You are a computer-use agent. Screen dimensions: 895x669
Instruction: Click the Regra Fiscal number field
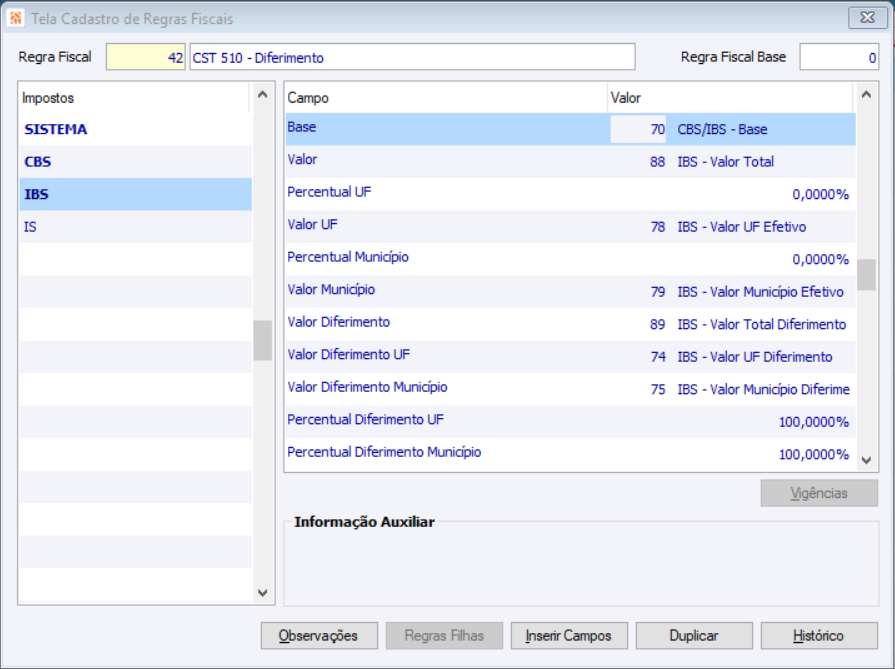tap(146, 58)
